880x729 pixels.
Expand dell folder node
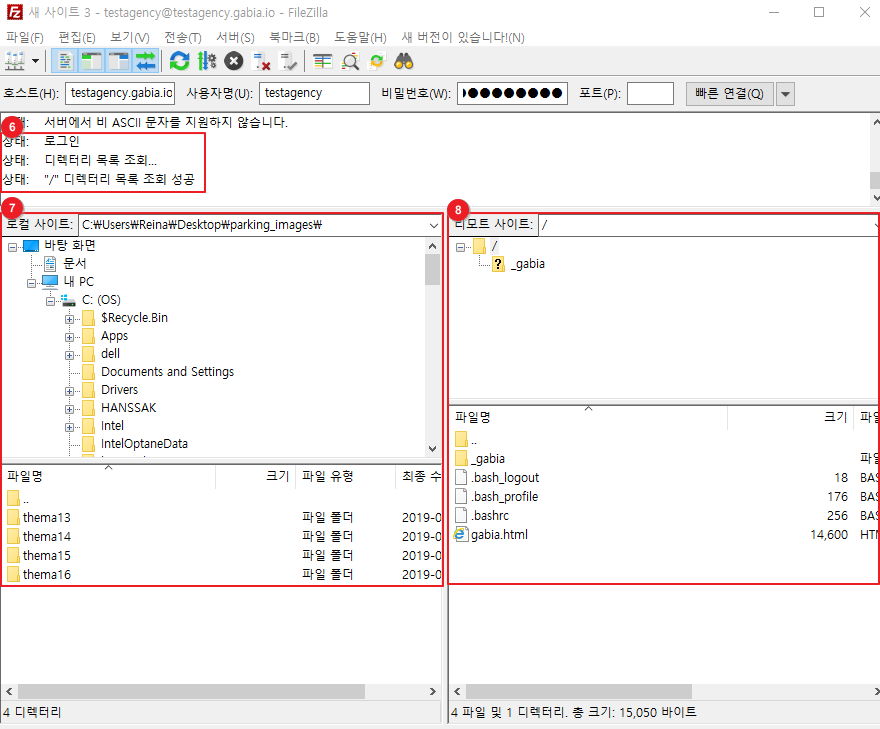(x=69, y=355)
